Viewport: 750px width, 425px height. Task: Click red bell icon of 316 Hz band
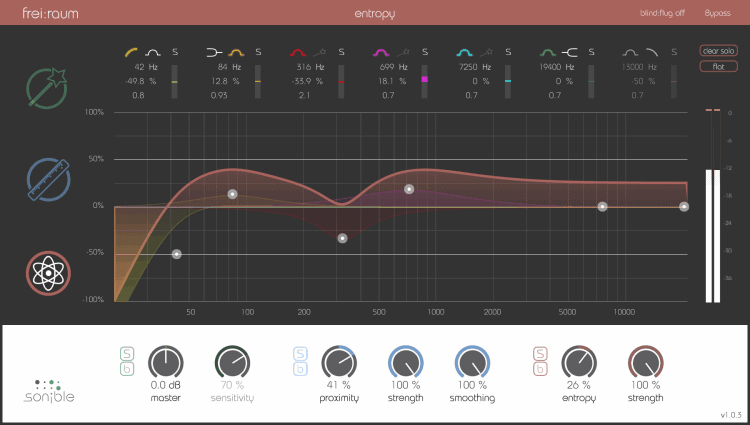[x=298, y=52]
